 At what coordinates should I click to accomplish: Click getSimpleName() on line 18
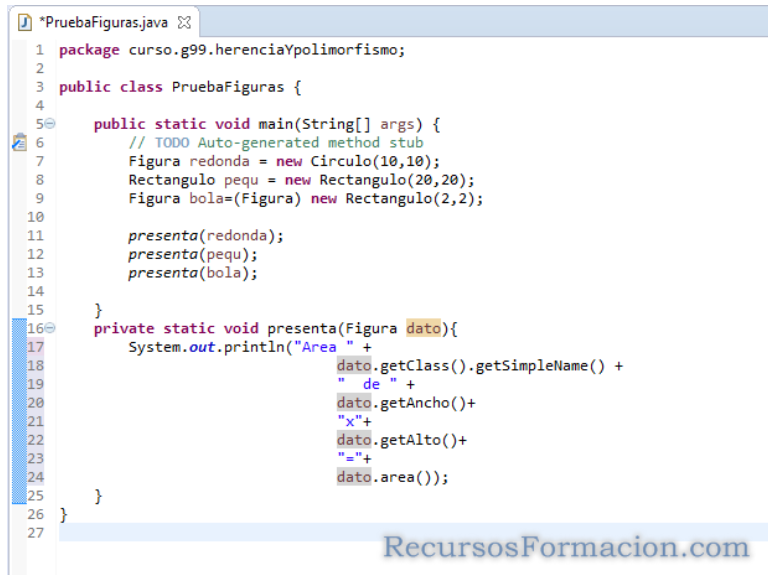[540, 366]
